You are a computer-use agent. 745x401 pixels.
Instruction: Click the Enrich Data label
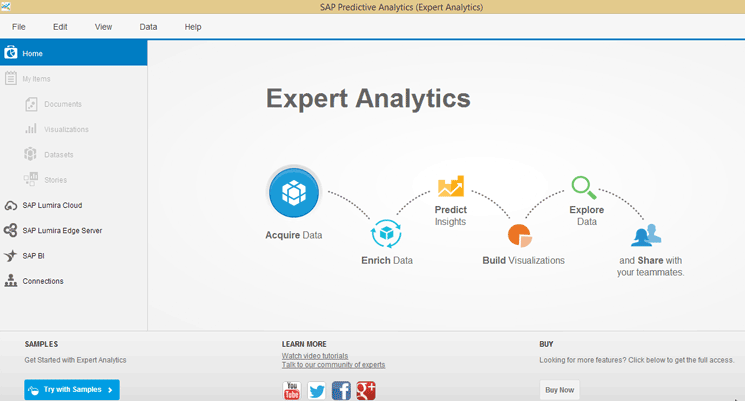[x=387, y=260]
